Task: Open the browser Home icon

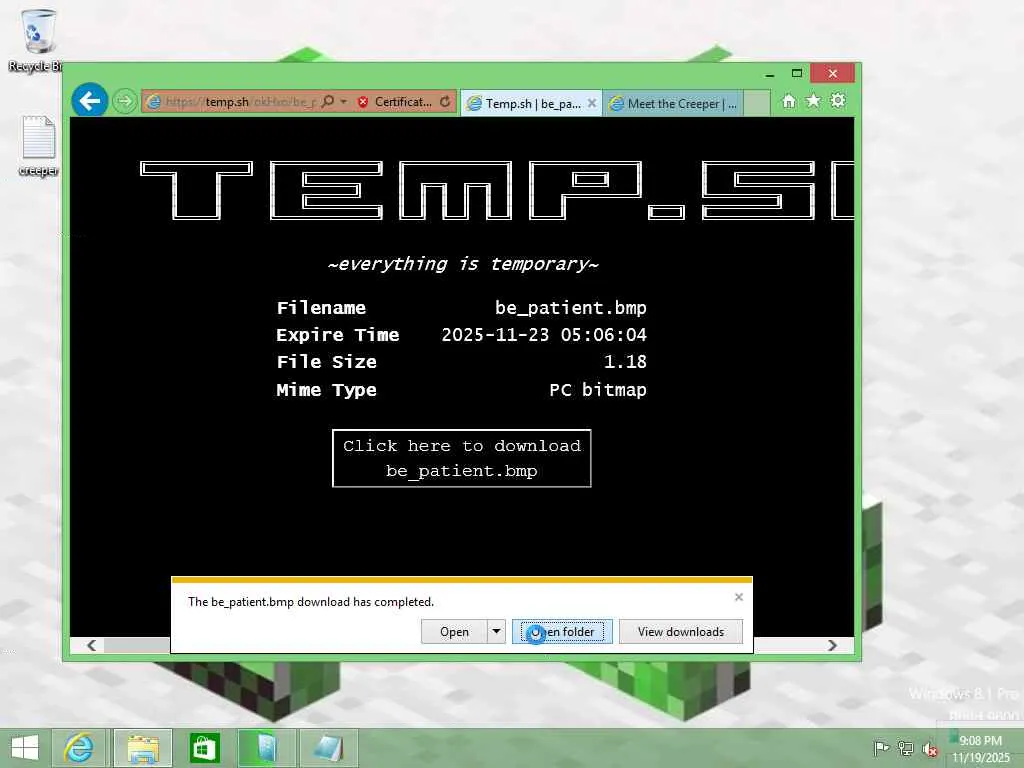Action: [x=789, y=101]
